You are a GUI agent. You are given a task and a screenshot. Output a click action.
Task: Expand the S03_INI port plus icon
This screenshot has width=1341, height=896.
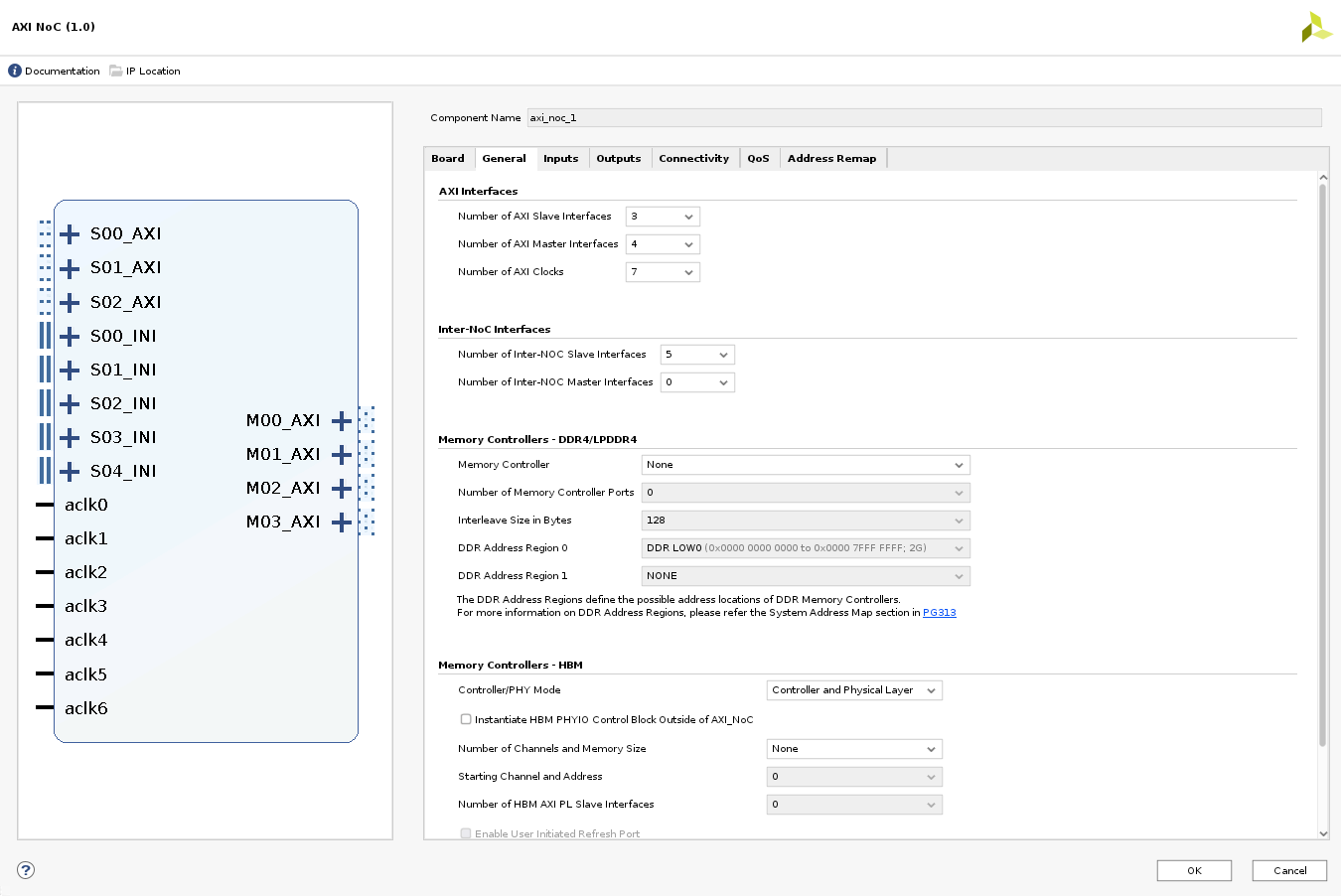pyautogui.click(x=70, y=438)
